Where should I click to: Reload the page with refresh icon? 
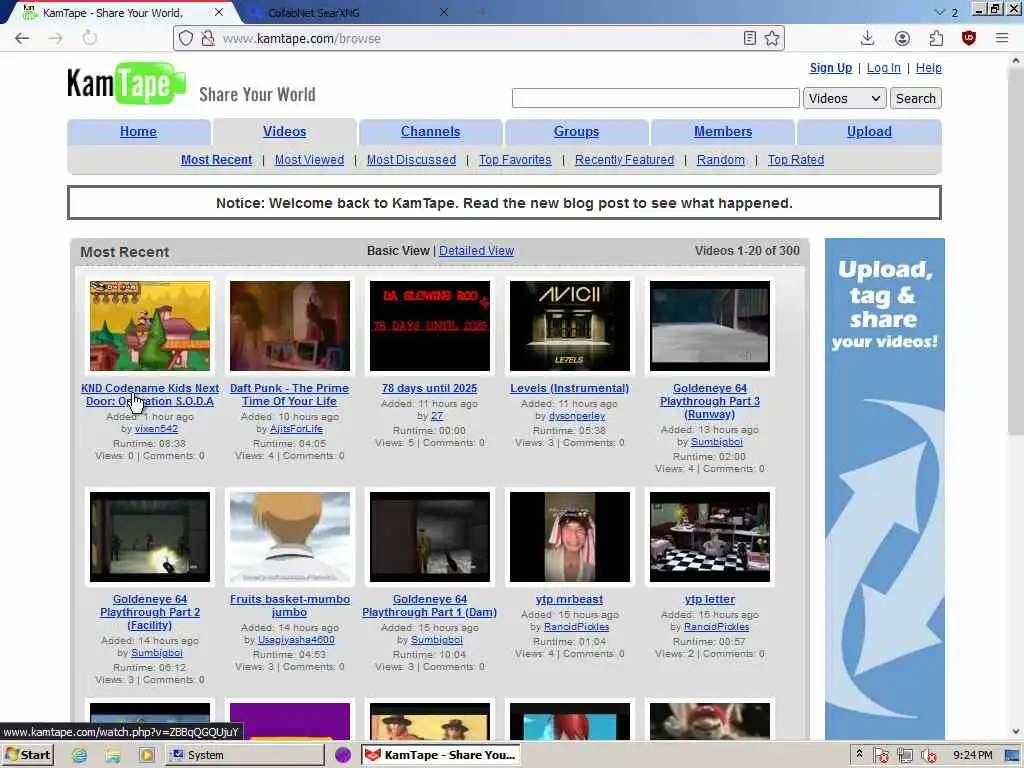(x=89, y=38)
